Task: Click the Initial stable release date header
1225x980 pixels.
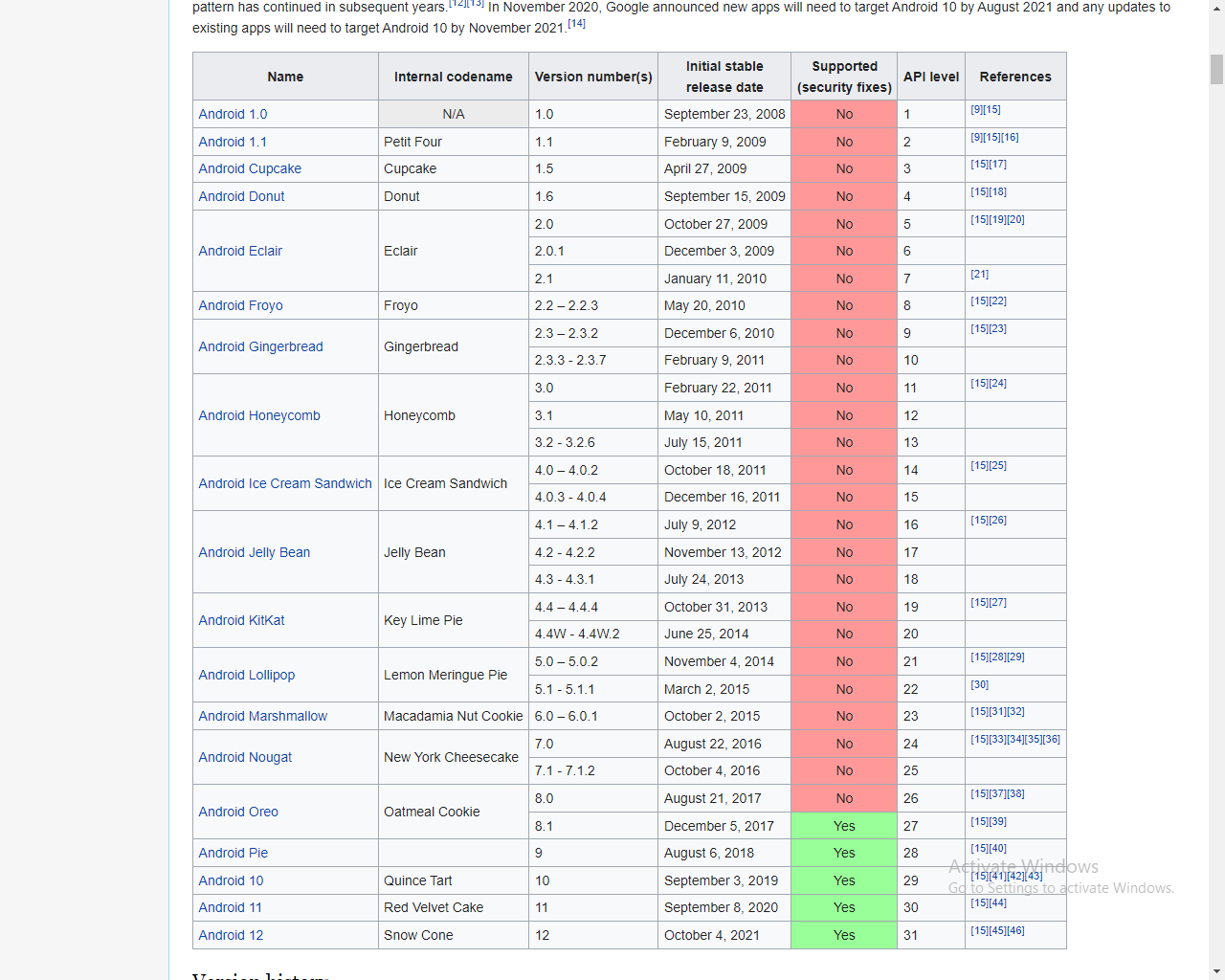Action: pos(724,77)
